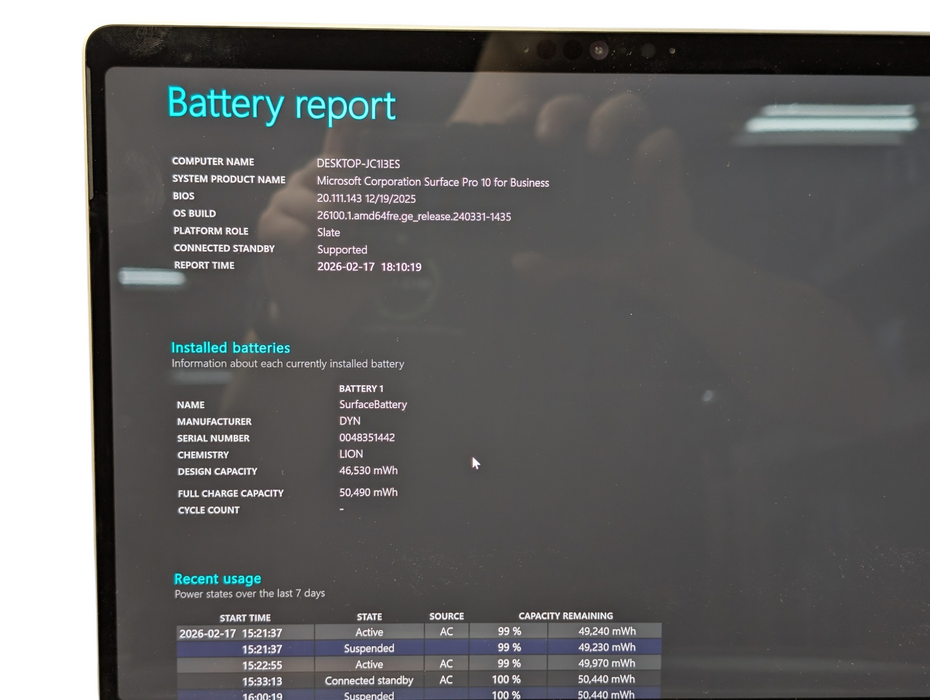This screenshot has height=700, width=930.
Task: Select the Connected standby row at 15:33:13
Action: 370,680
